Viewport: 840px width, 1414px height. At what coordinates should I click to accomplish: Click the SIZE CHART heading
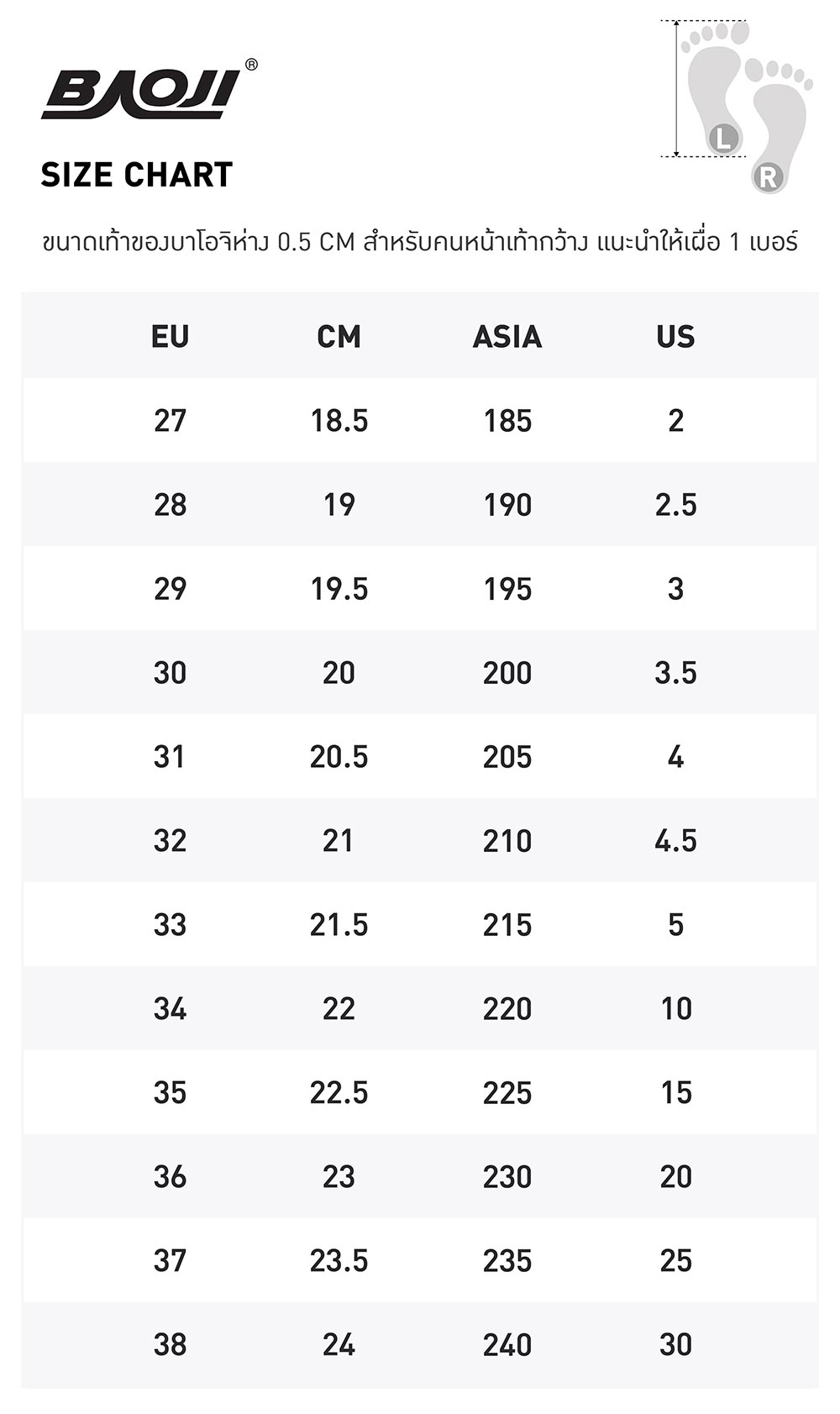137,175
